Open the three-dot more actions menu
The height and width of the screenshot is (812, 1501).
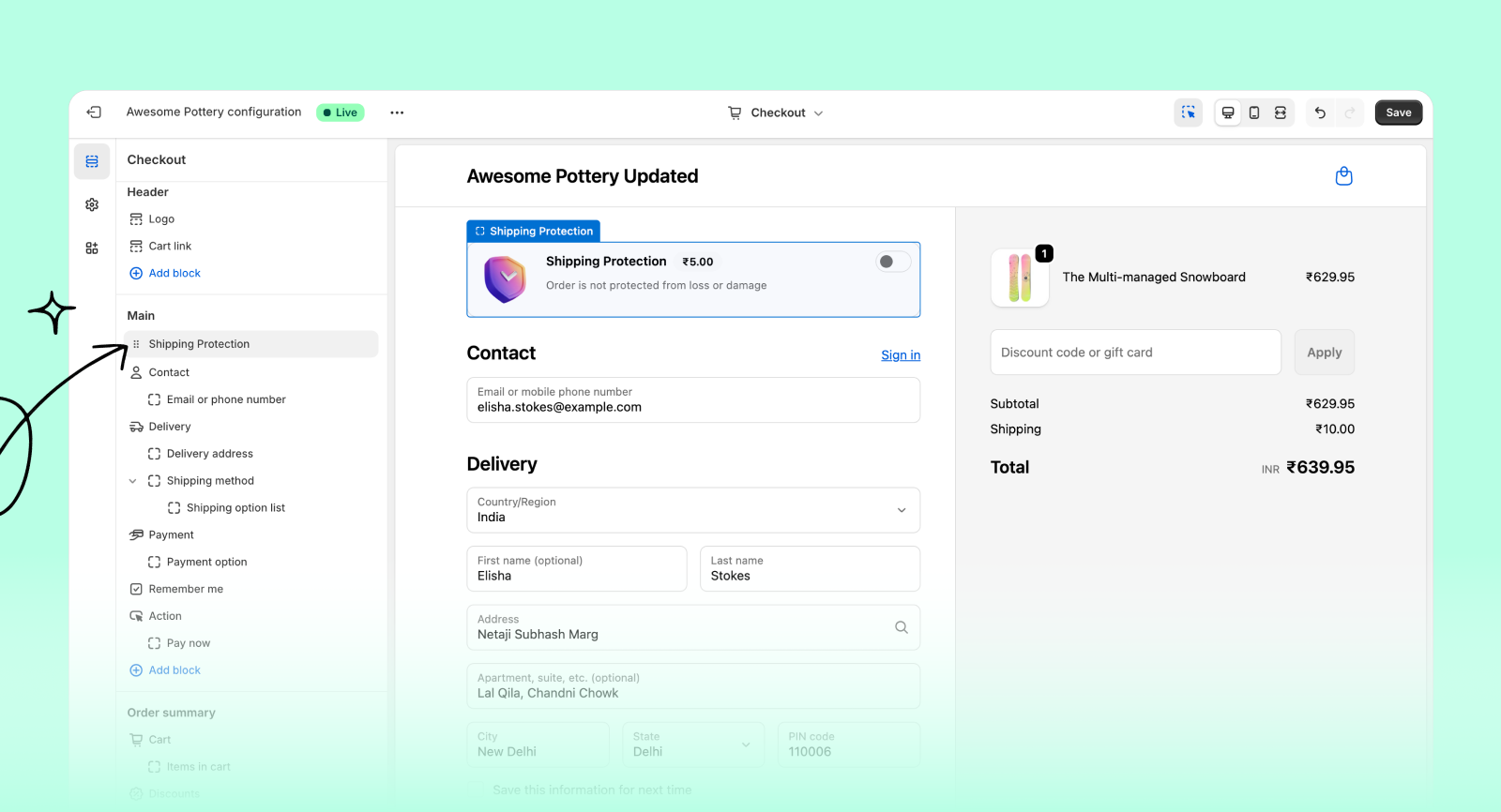click(397, 113)
